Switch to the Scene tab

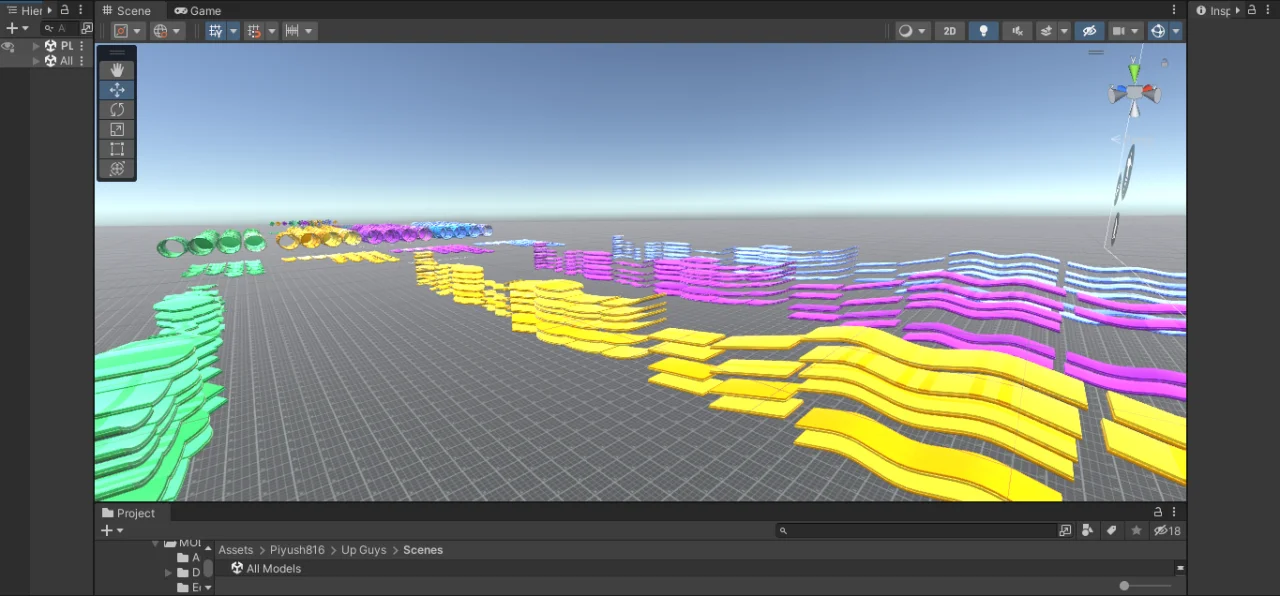point(126,11)
